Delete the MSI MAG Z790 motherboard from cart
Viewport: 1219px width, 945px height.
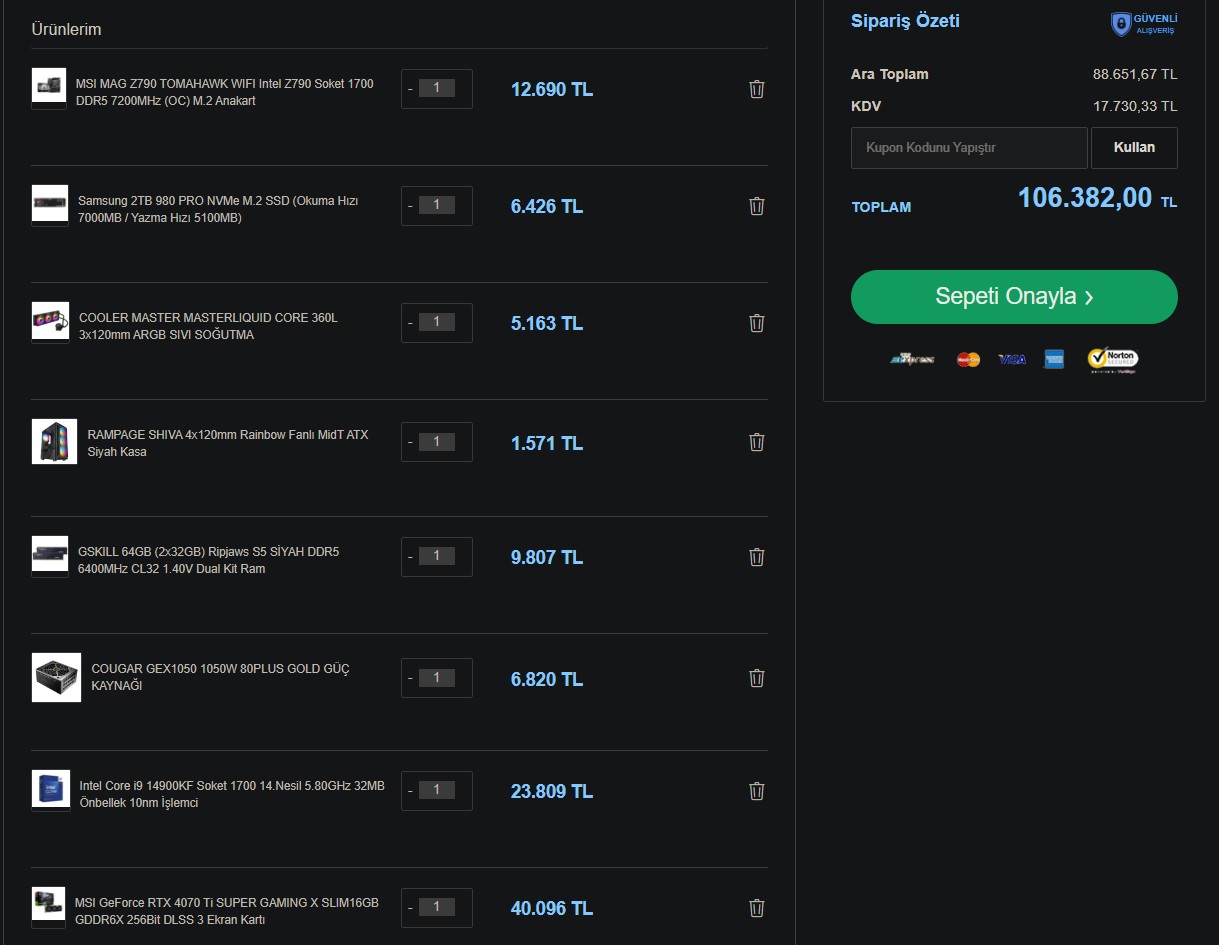click(757, 89)
